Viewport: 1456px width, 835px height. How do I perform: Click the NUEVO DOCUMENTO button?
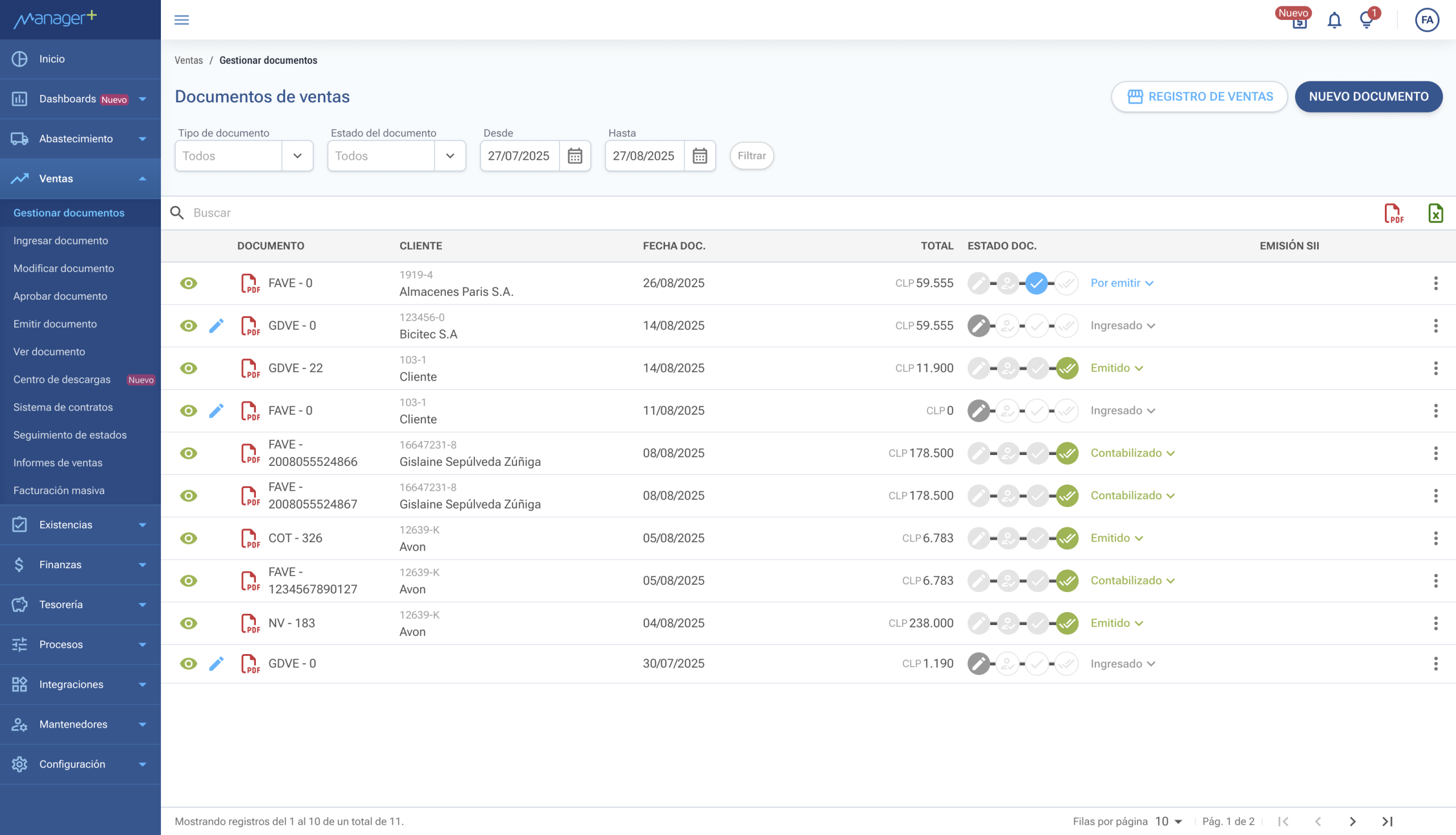pos(1368,96)
